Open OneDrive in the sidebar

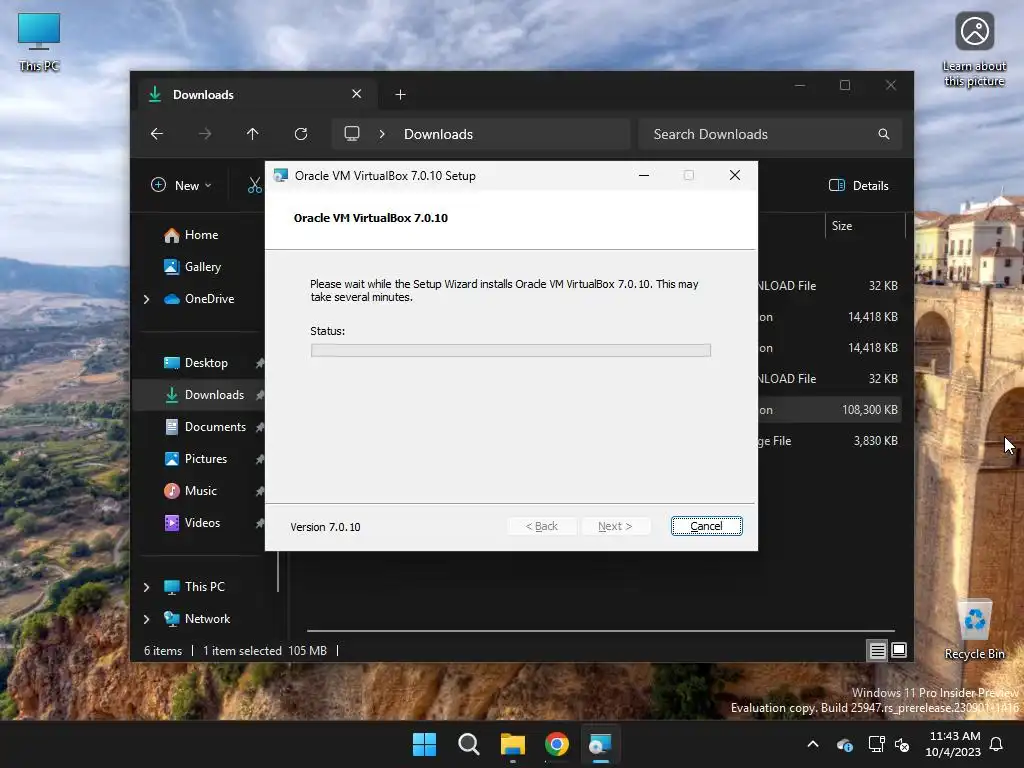209,299
